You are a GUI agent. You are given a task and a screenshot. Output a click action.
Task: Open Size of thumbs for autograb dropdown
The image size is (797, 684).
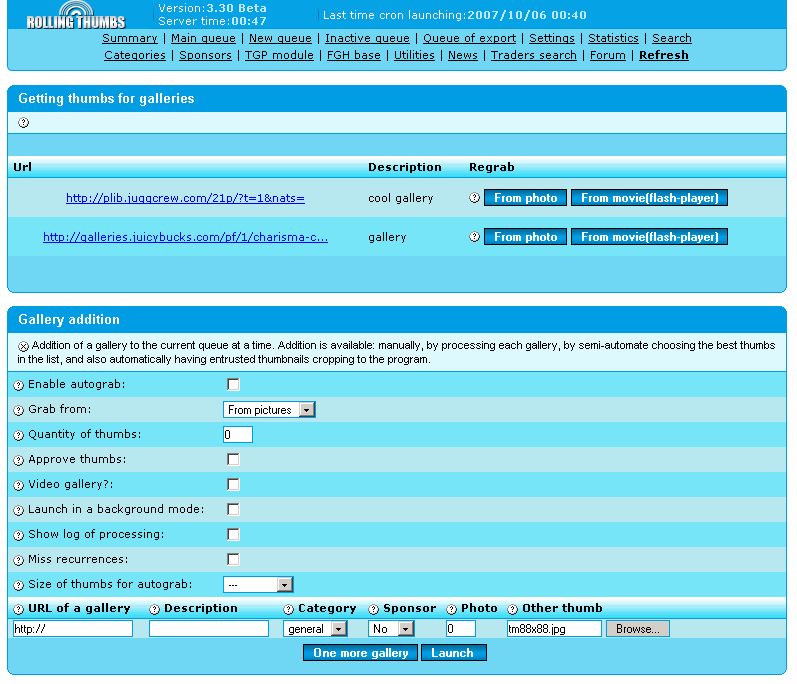[x=258, y=584]
